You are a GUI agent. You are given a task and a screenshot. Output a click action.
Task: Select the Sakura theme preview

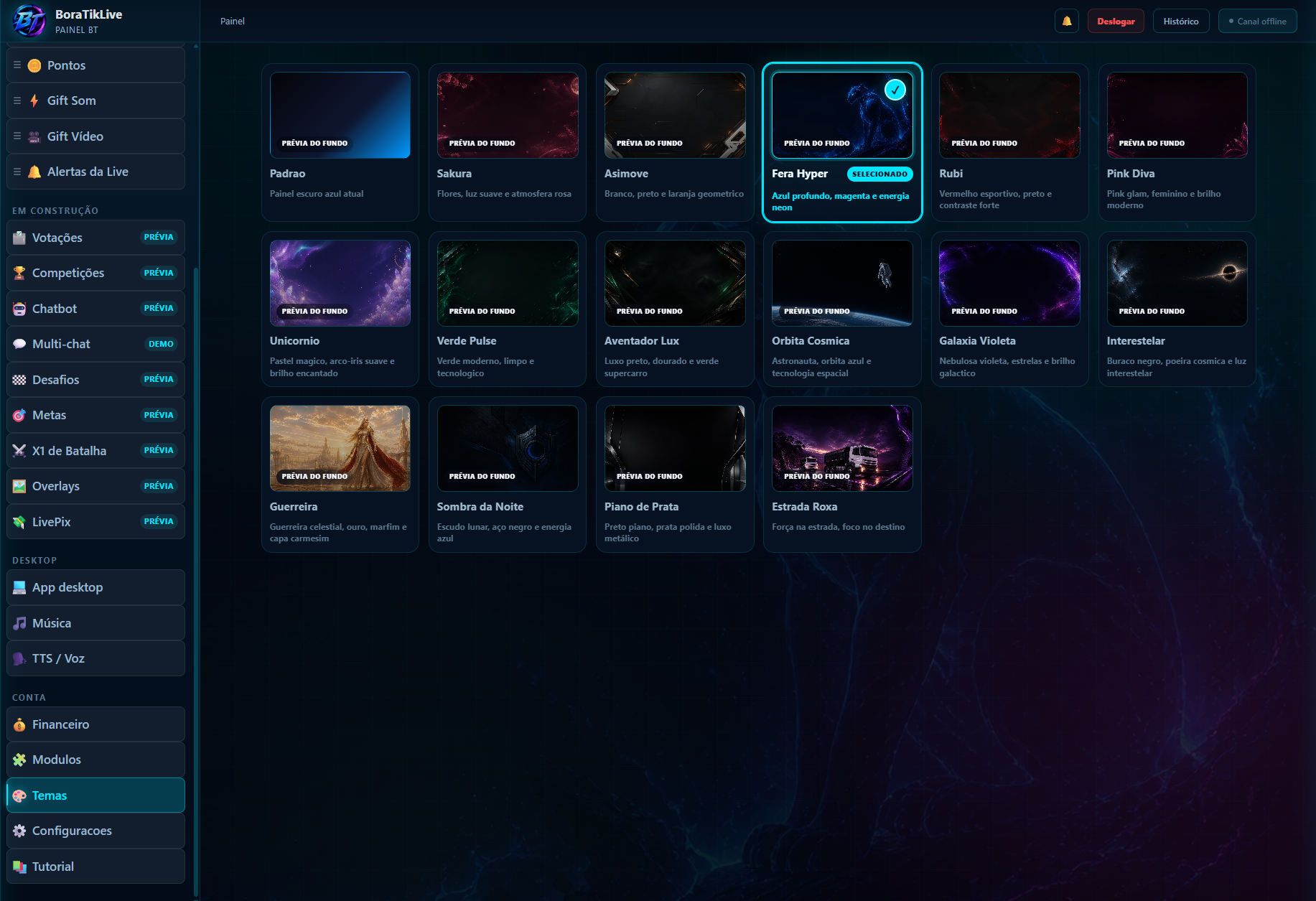pyautogui.click(x=508, y=115)
